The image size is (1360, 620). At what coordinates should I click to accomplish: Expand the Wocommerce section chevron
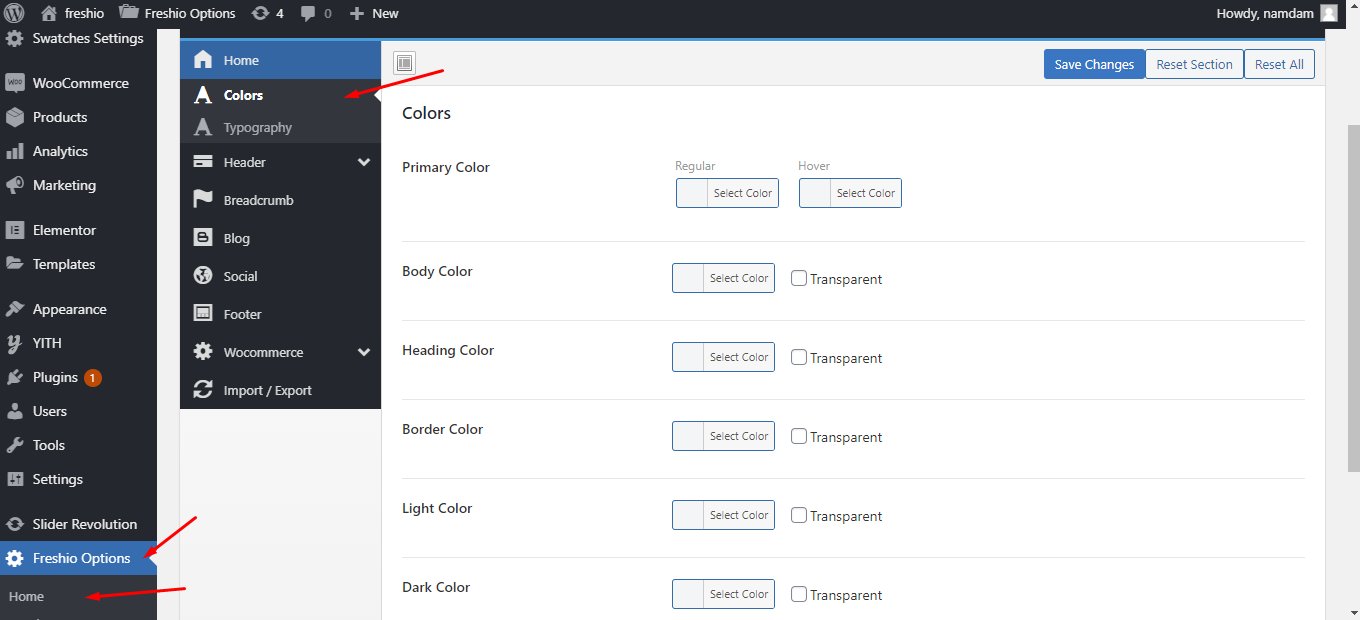(x=364, y=352)
